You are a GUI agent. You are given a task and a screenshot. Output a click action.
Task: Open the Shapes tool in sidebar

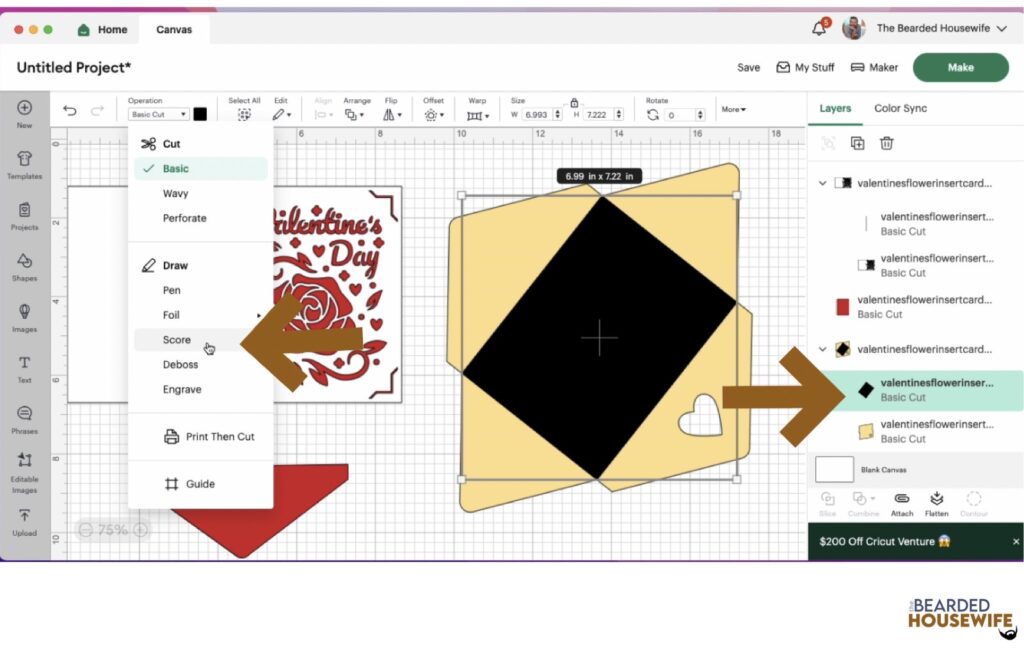point(24,265)
